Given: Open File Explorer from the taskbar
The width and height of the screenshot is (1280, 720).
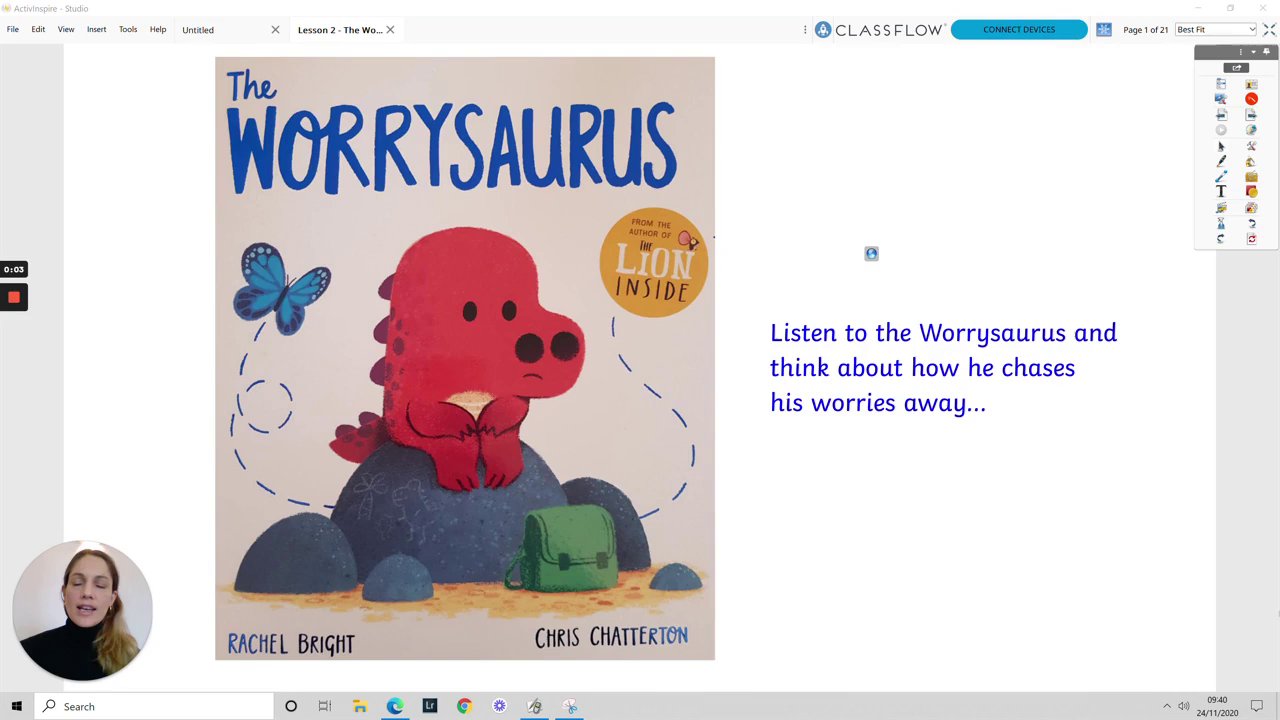Looking at the screenshot, I should pos(360,706).
